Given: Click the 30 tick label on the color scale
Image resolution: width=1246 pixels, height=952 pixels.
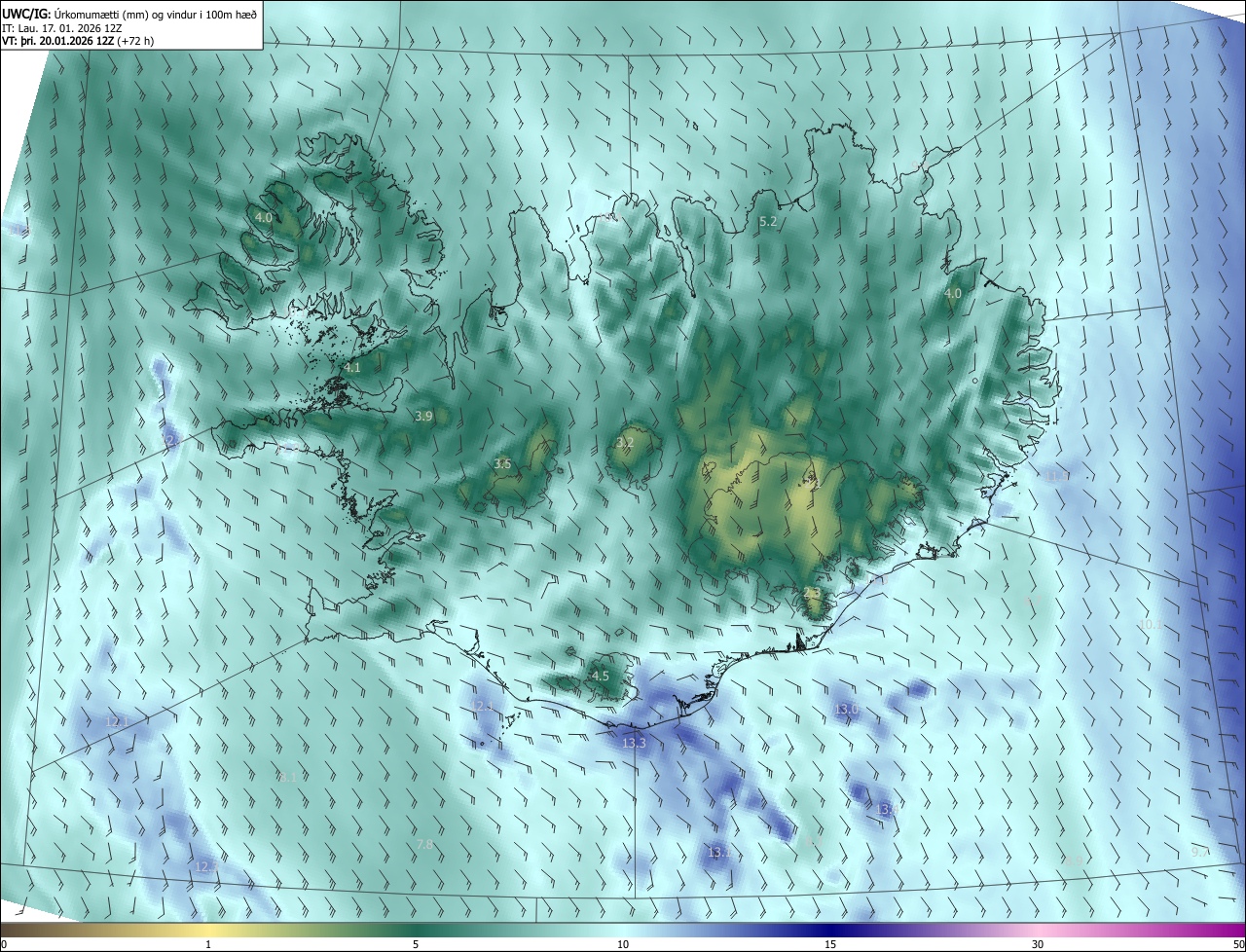Looking at the screenshot, I should 1038,944.
